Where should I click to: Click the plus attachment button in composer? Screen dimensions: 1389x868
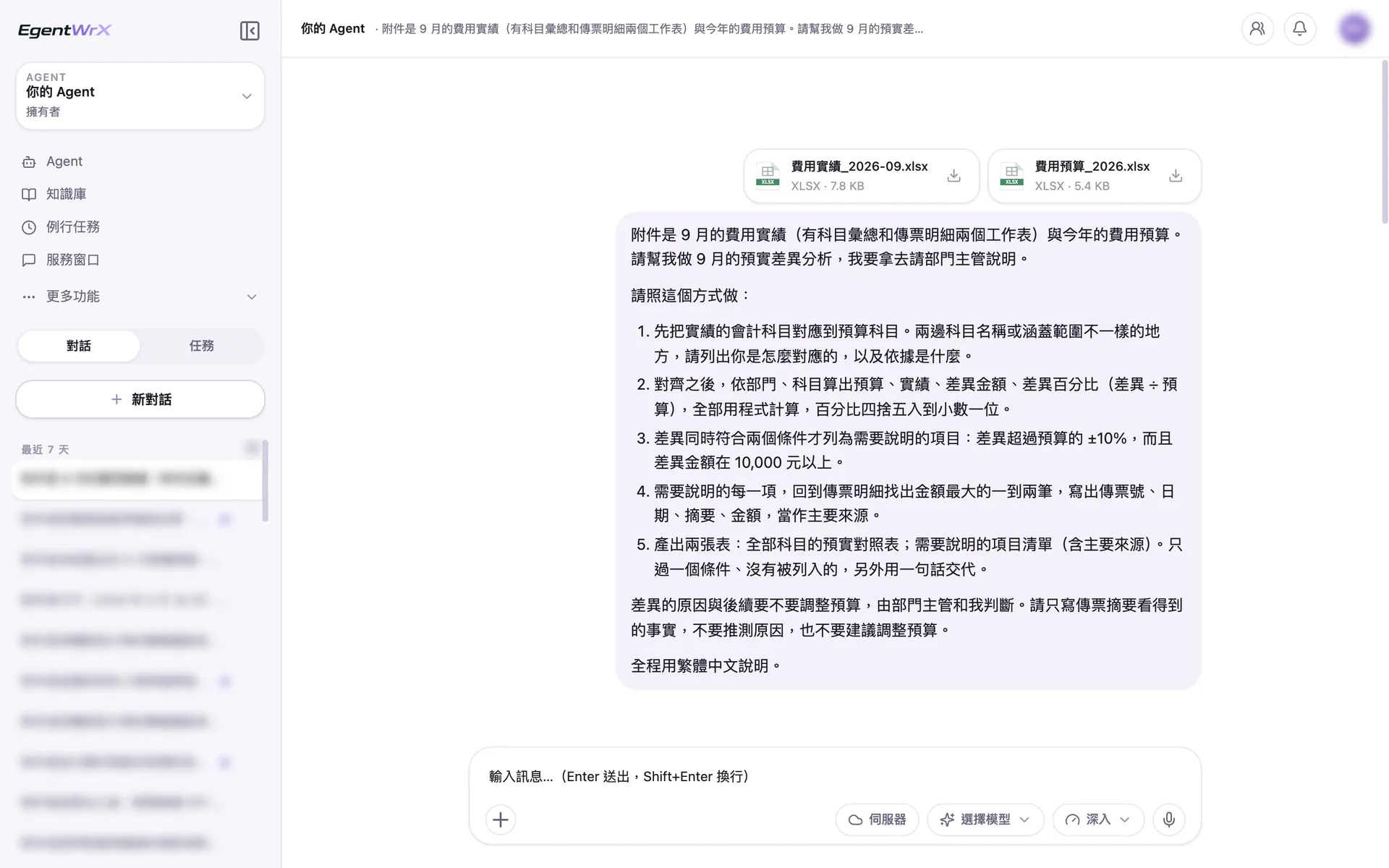coord(501,820)
